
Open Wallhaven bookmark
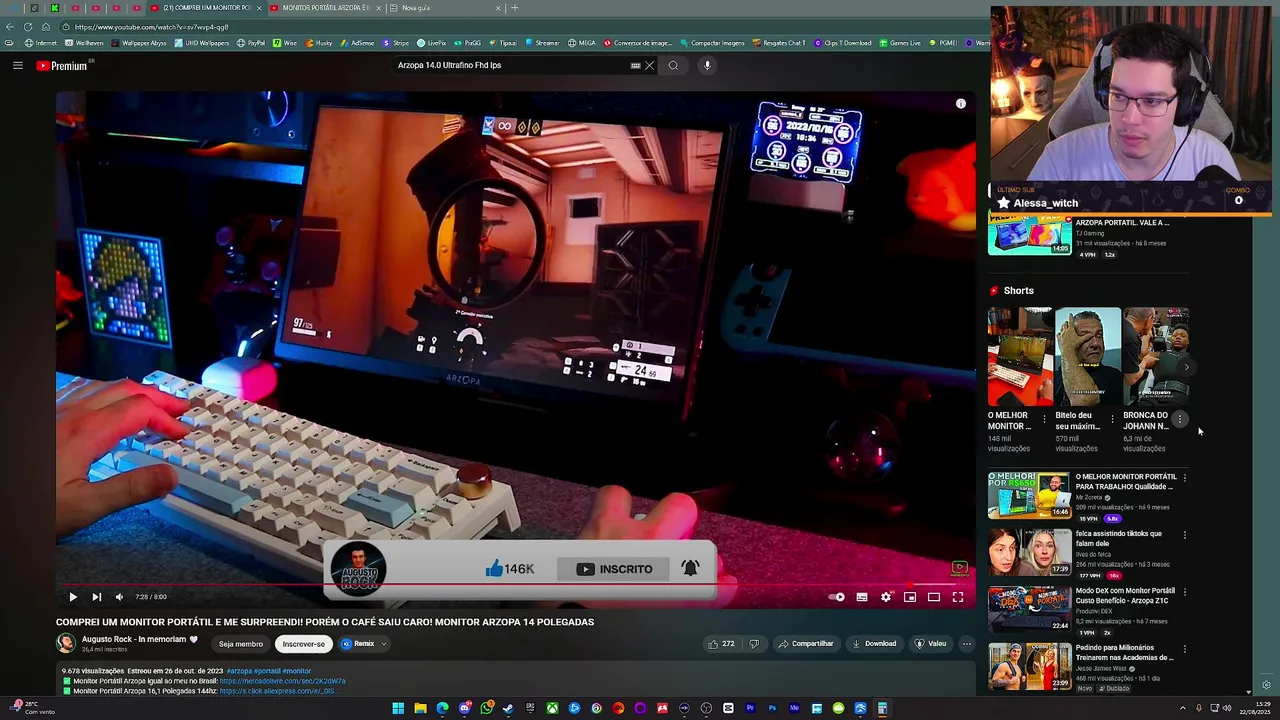click(x=84, y=43)
